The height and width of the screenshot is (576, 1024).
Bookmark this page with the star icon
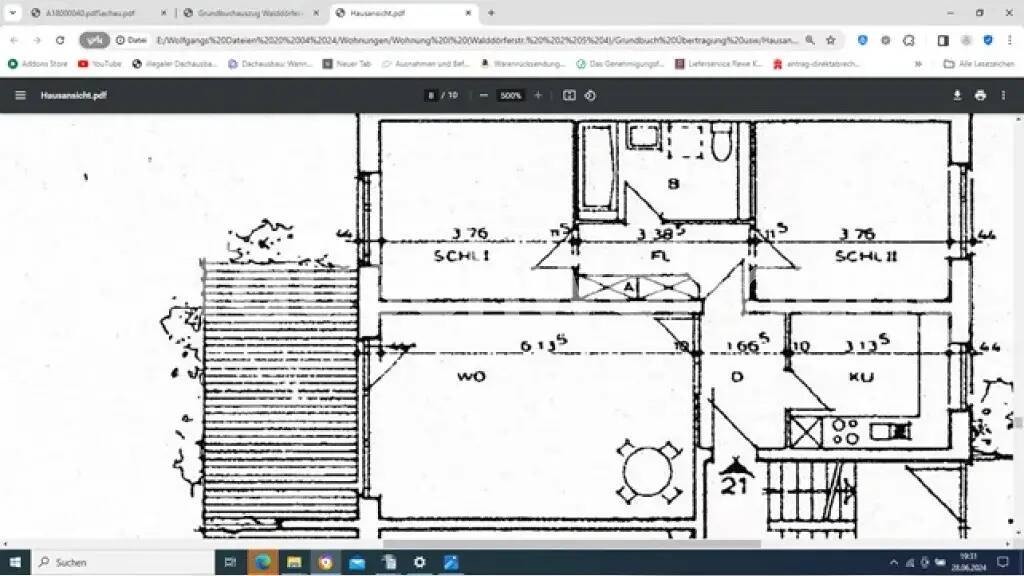coord(830,40)
